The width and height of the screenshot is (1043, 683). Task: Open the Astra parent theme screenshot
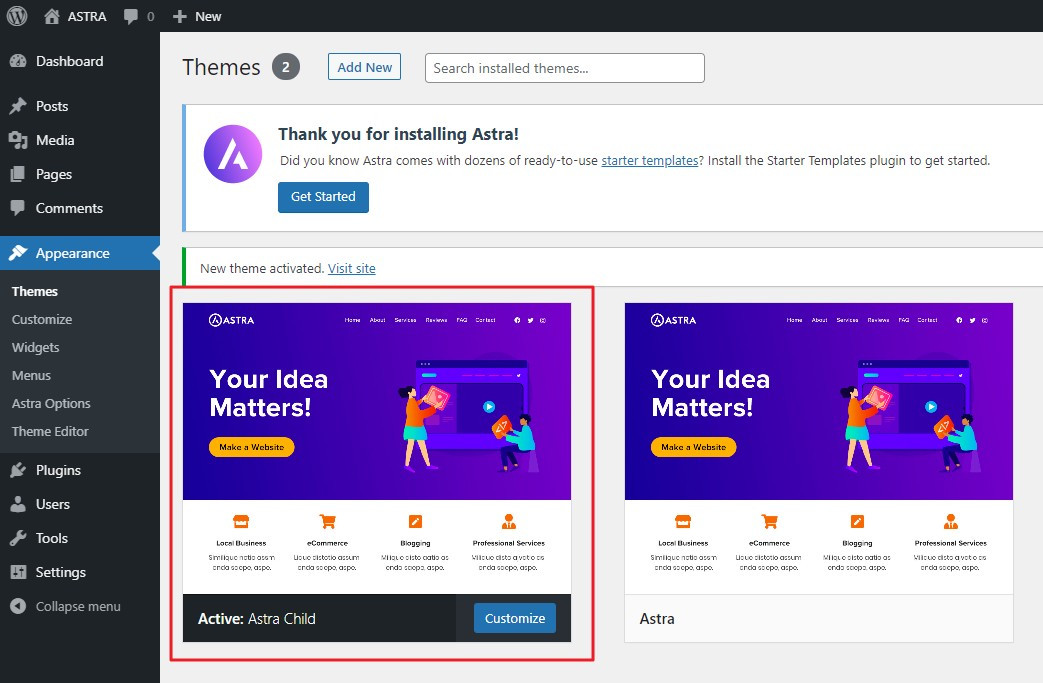[819, 448]
